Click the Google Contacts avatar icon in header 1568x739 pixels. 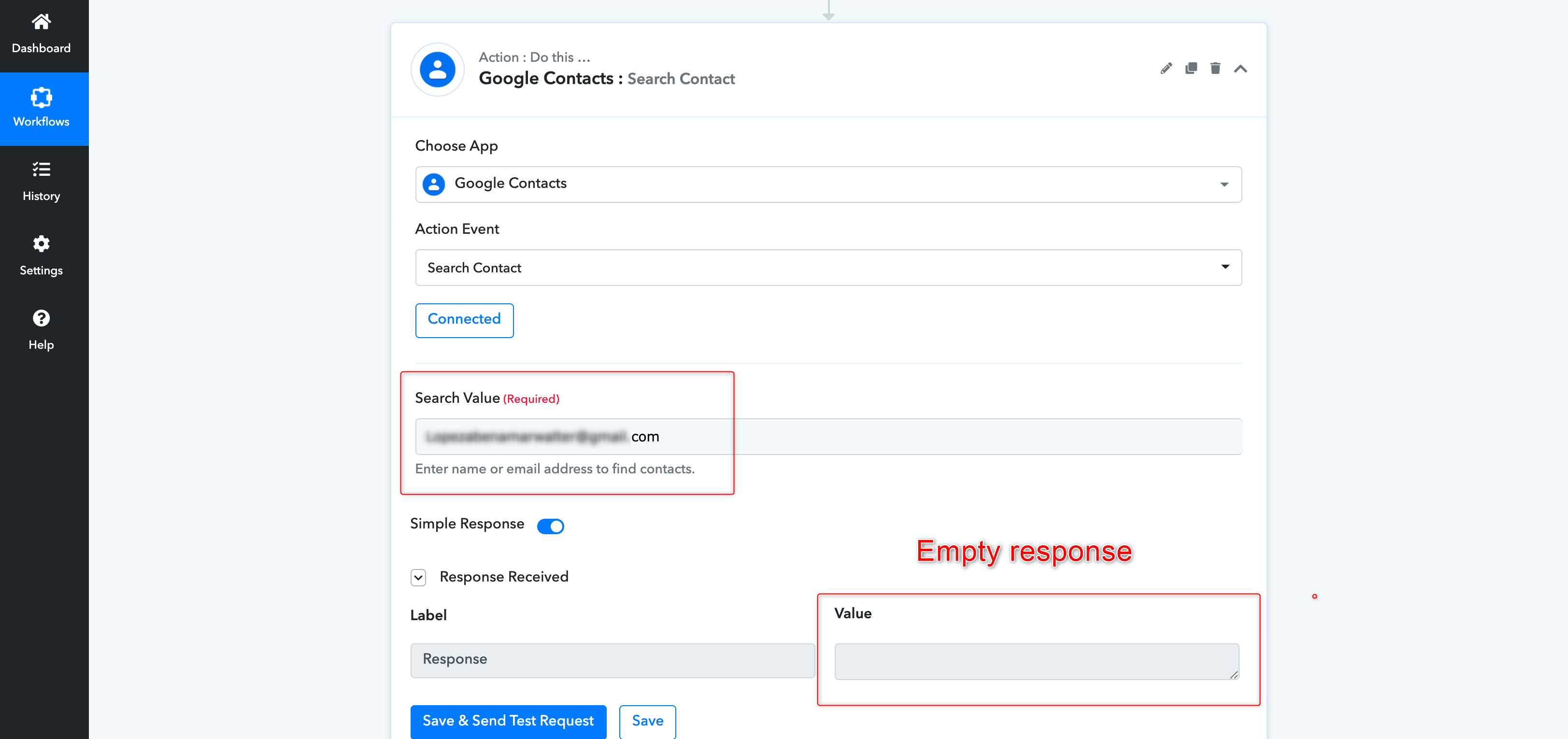coord(437,70)
